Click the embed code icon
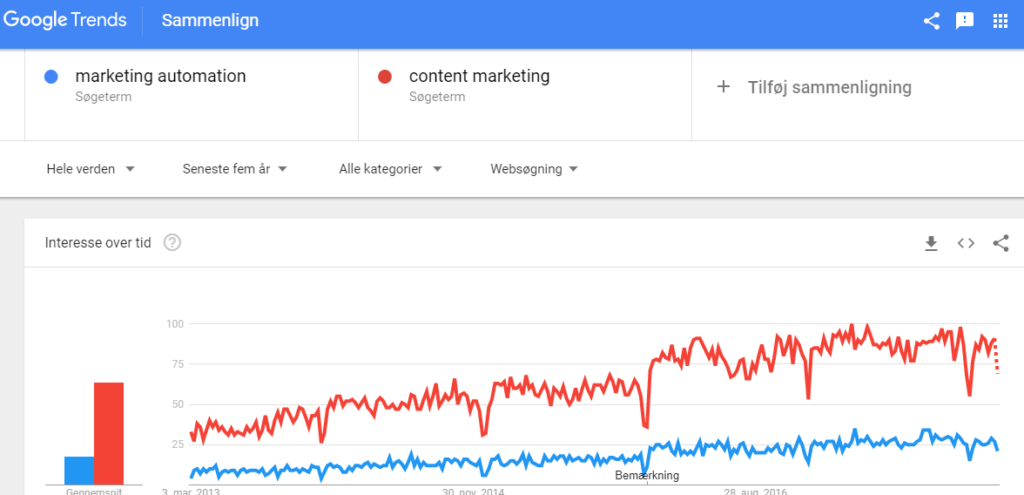The image size is (1024, 495). click(966, 243)
